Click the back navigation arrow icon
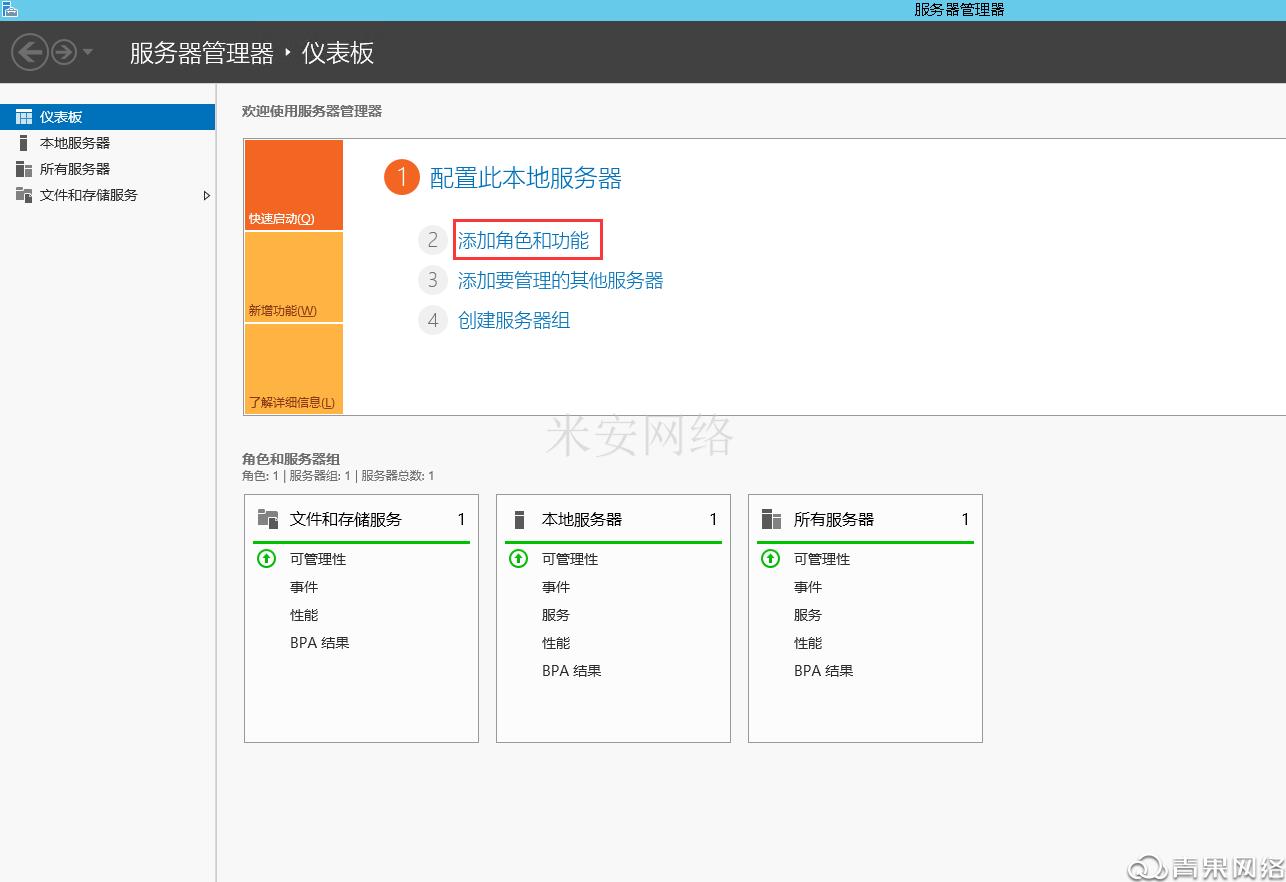This screenshot has width=1286, height=882. (30, 52)
